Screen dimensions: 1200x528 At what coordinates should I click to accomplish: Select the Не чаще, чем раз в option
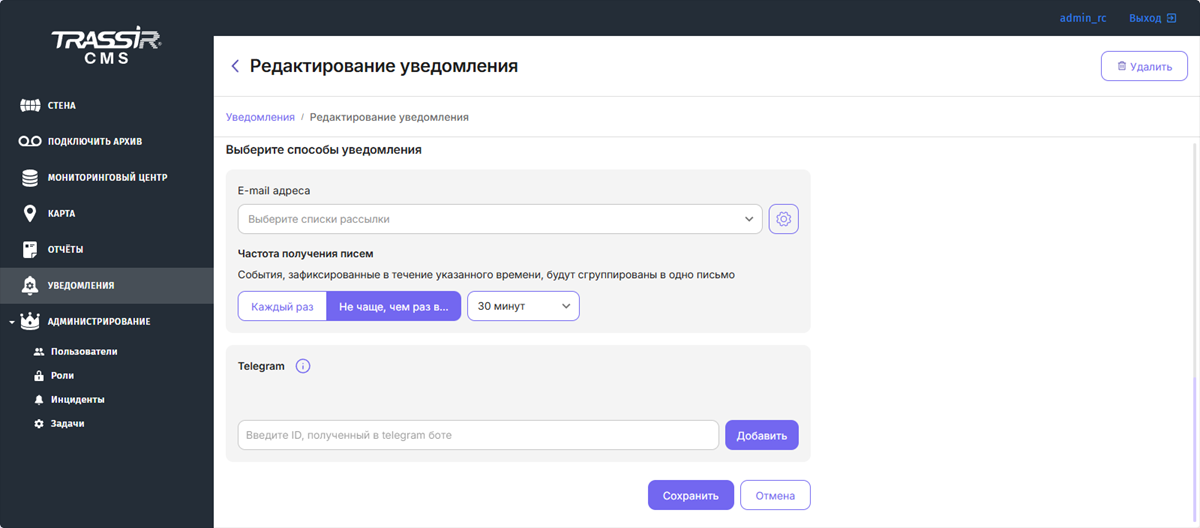(x=393, y=306)
